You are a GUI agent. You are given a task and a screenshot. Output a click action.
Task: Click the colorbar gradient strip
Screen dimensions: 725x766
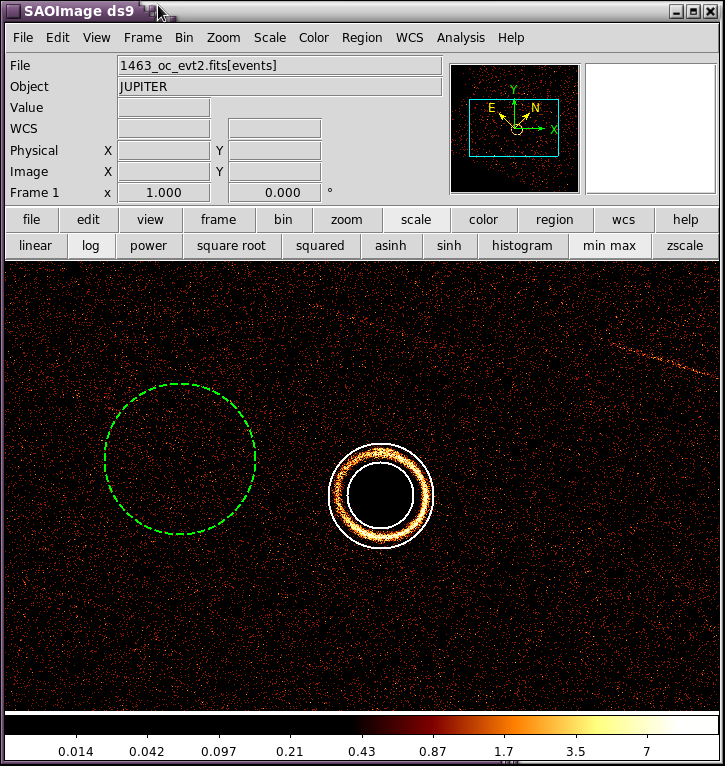pos(361,724)
